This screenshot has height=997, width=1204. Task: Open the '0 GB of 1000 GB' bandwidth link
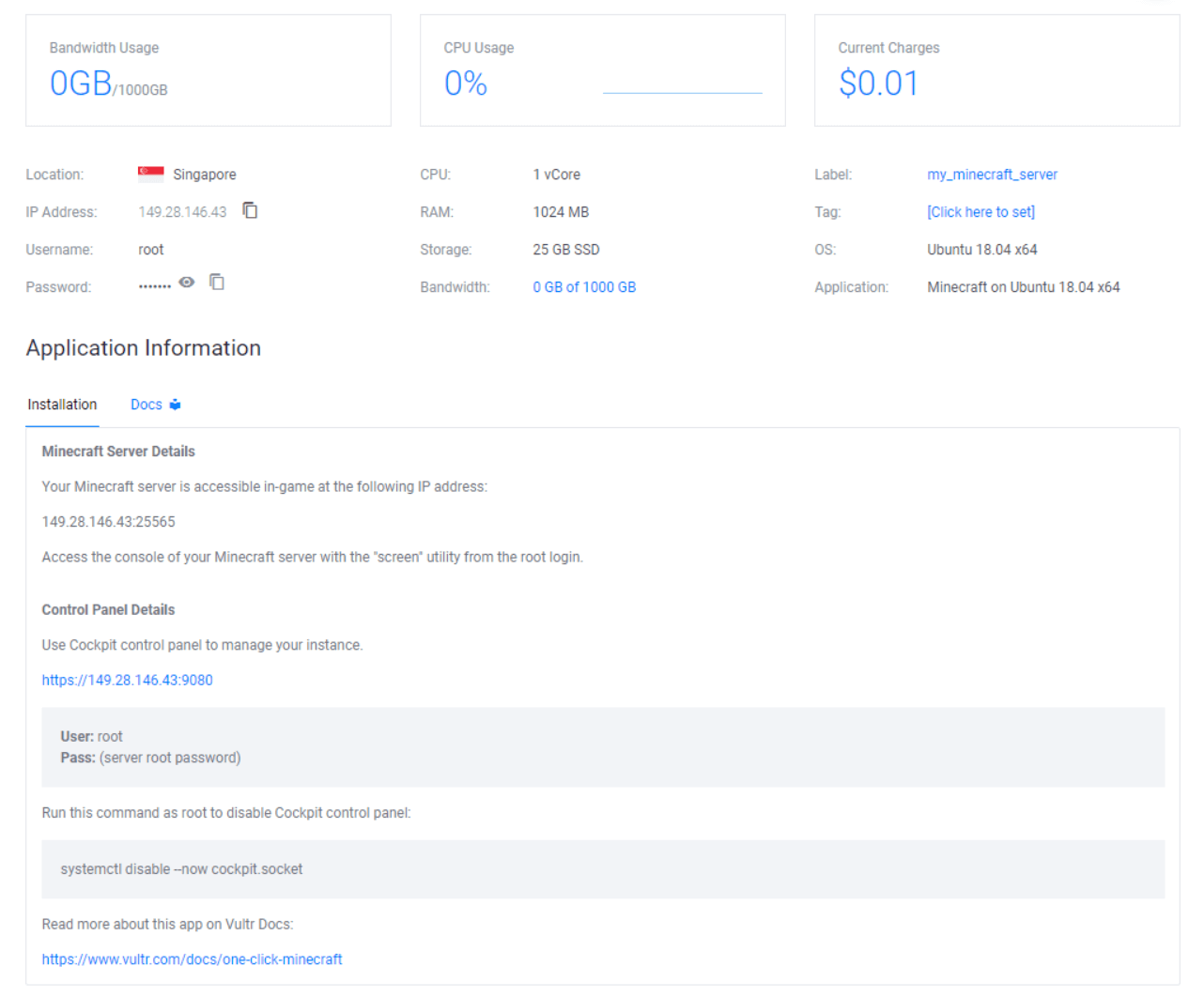coord(584,287)
